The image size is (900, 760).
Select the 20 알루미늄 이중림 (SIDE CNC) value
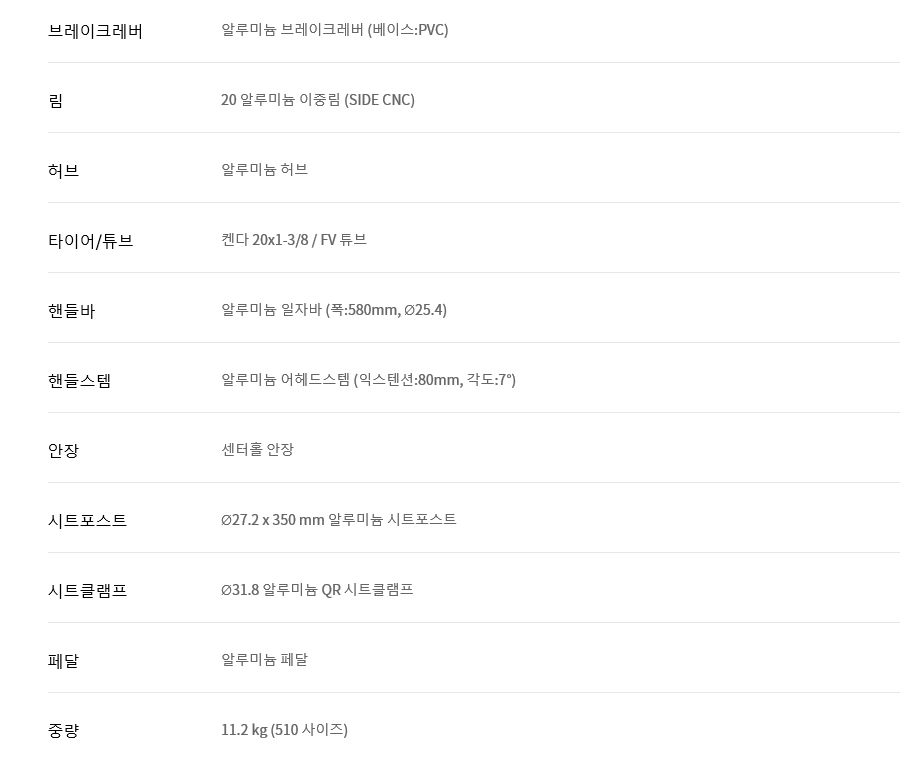[x=317, y=100]
